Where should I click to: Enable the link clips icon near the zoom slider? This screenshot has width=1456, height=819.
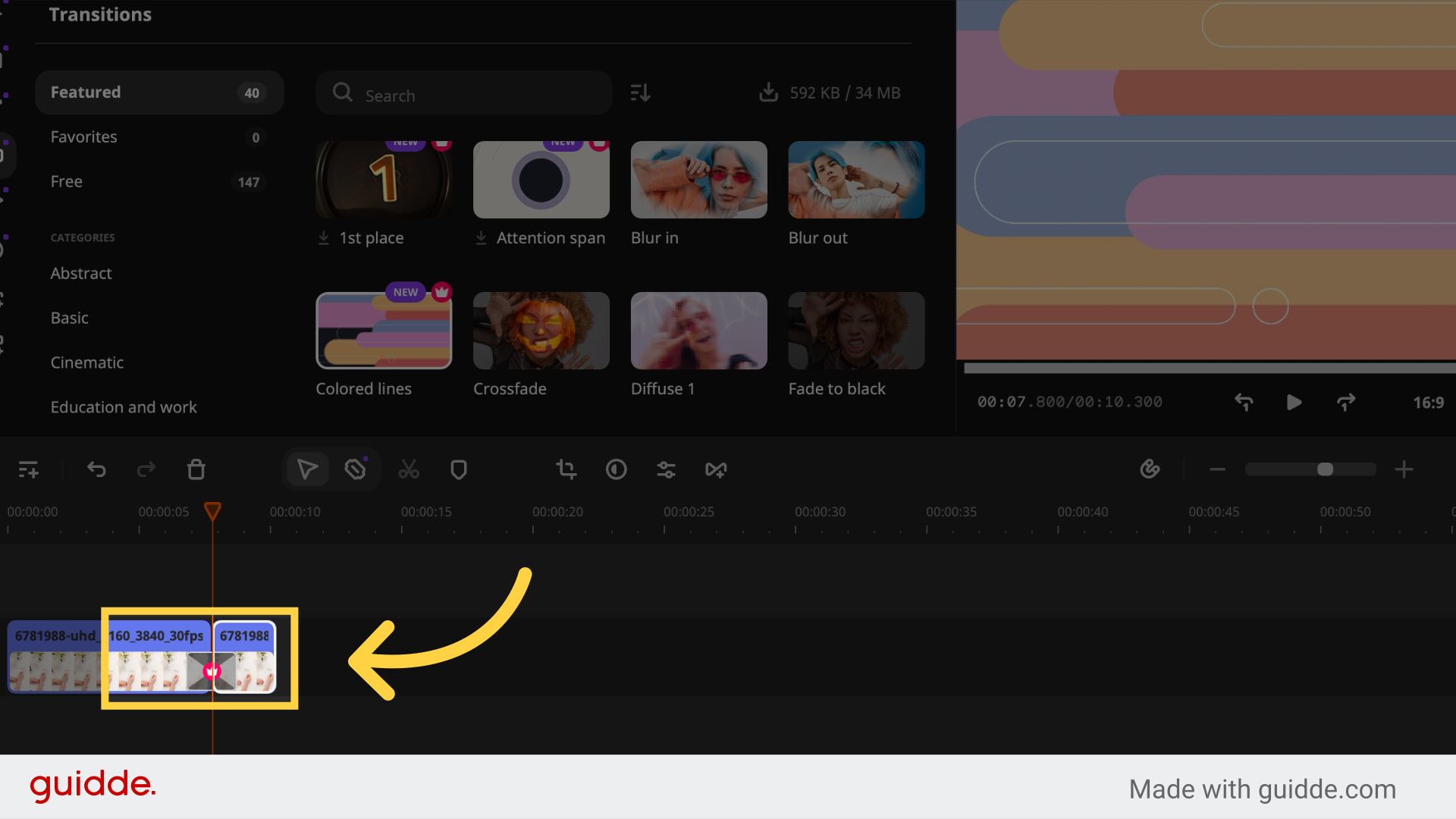coord(1150,469)
